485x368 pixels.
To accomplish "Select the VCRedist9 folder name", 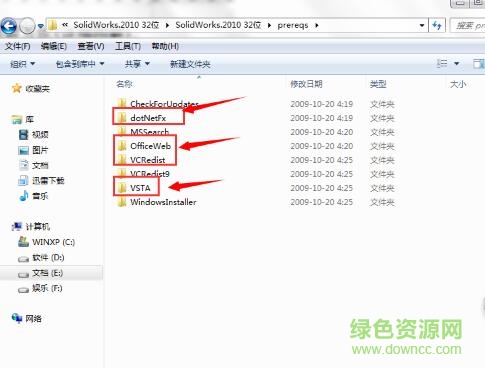I will point(150,174).
